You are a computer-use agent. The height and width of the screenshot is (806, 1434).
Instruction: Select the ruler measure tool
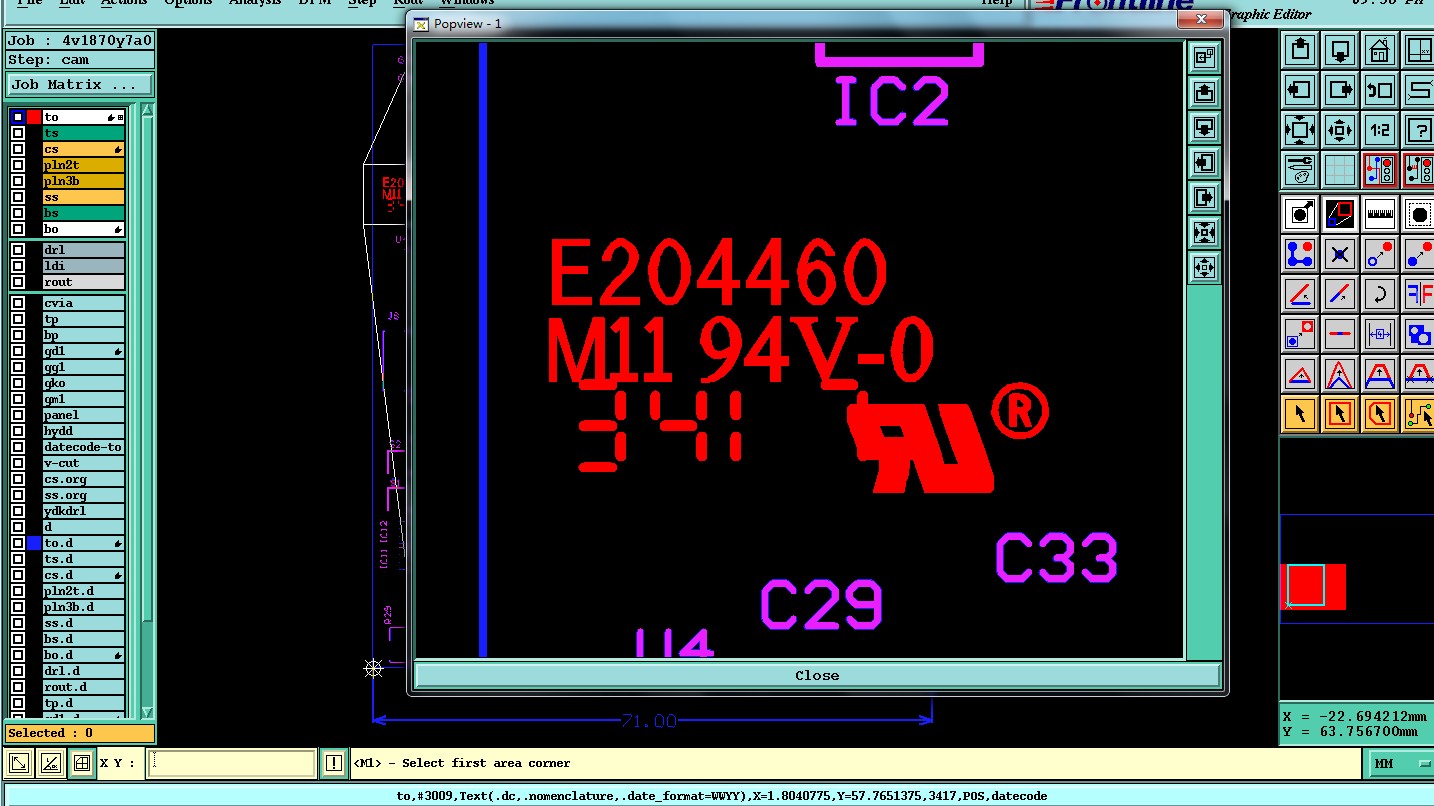(x=1379, y=213)
